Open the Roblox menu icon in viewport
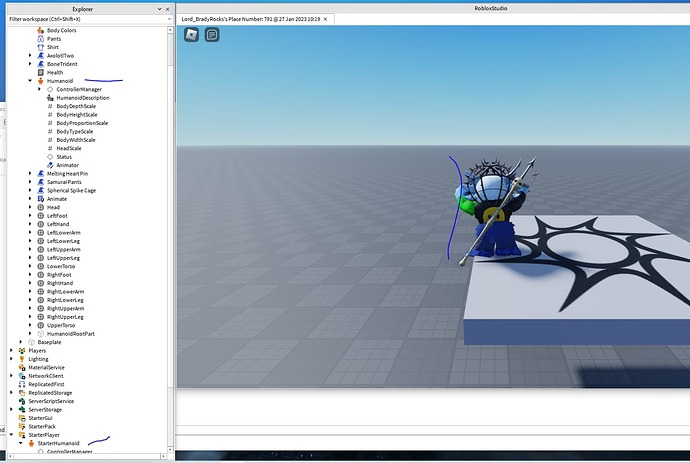The image size is (690, 463). (x=191, y=34)
